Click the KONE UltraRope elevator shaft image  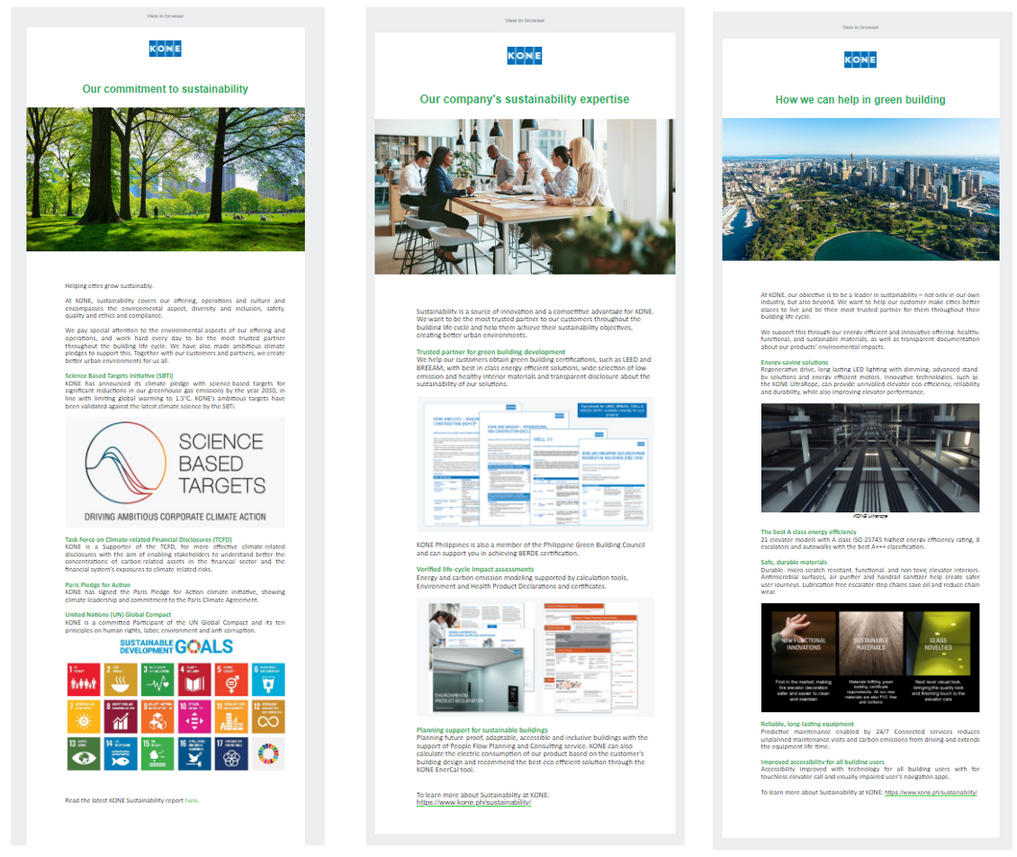[x=870, y=458]
